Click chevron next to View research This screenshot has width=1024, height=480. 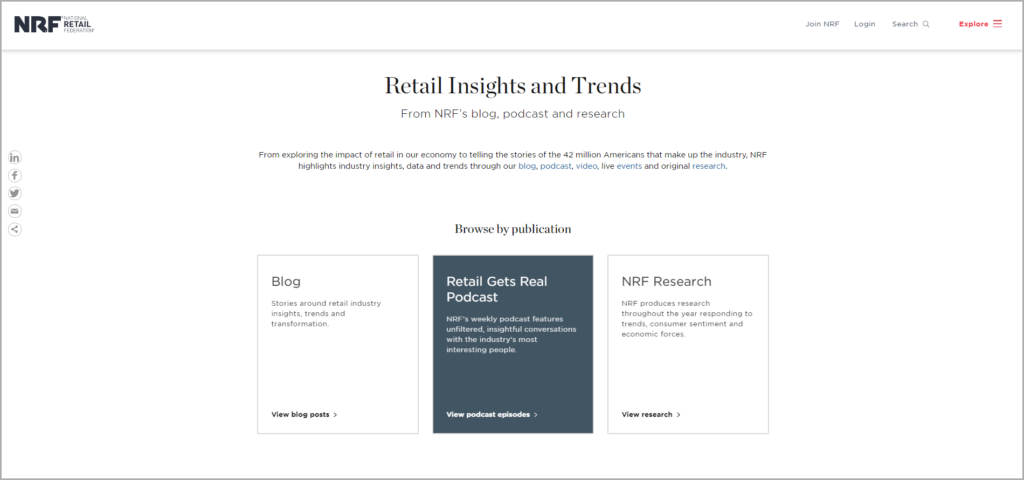(679, 415)
